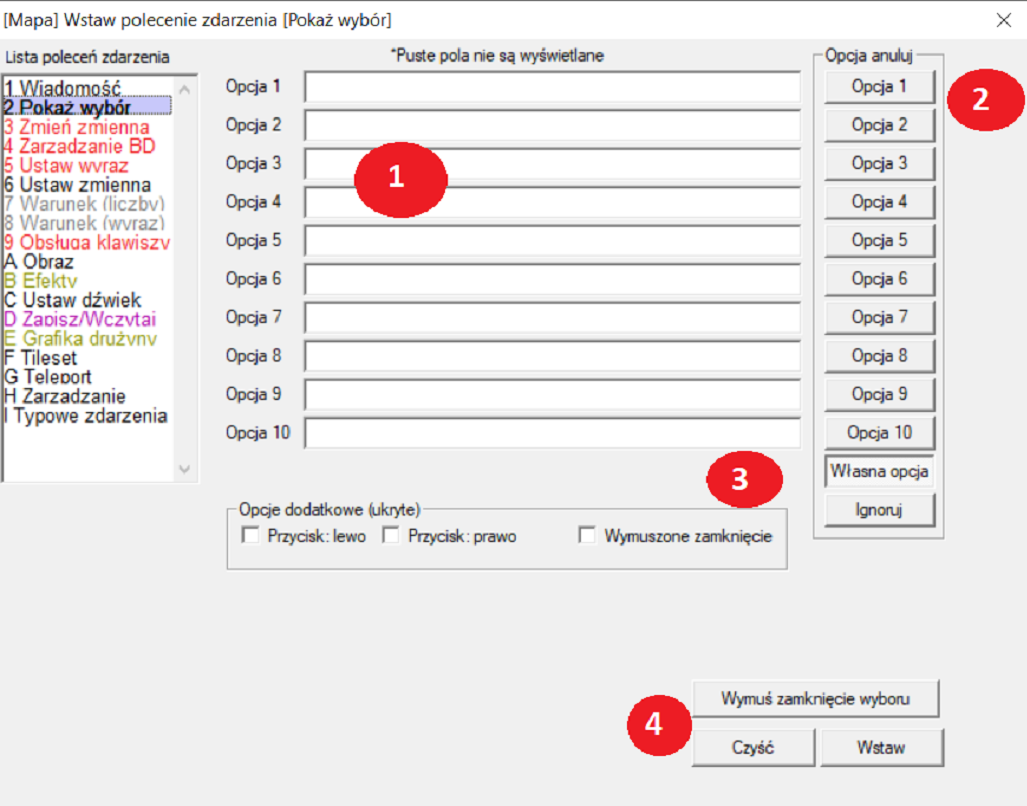Viewport: 1027px width, 806px height.
Task: Select 'Własna opcja' cancel option
Action: [879, 471]
